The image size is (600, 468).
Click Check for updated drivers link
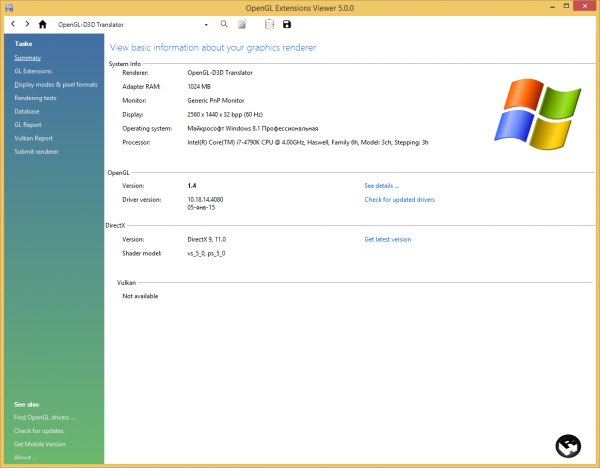point(399,199)
